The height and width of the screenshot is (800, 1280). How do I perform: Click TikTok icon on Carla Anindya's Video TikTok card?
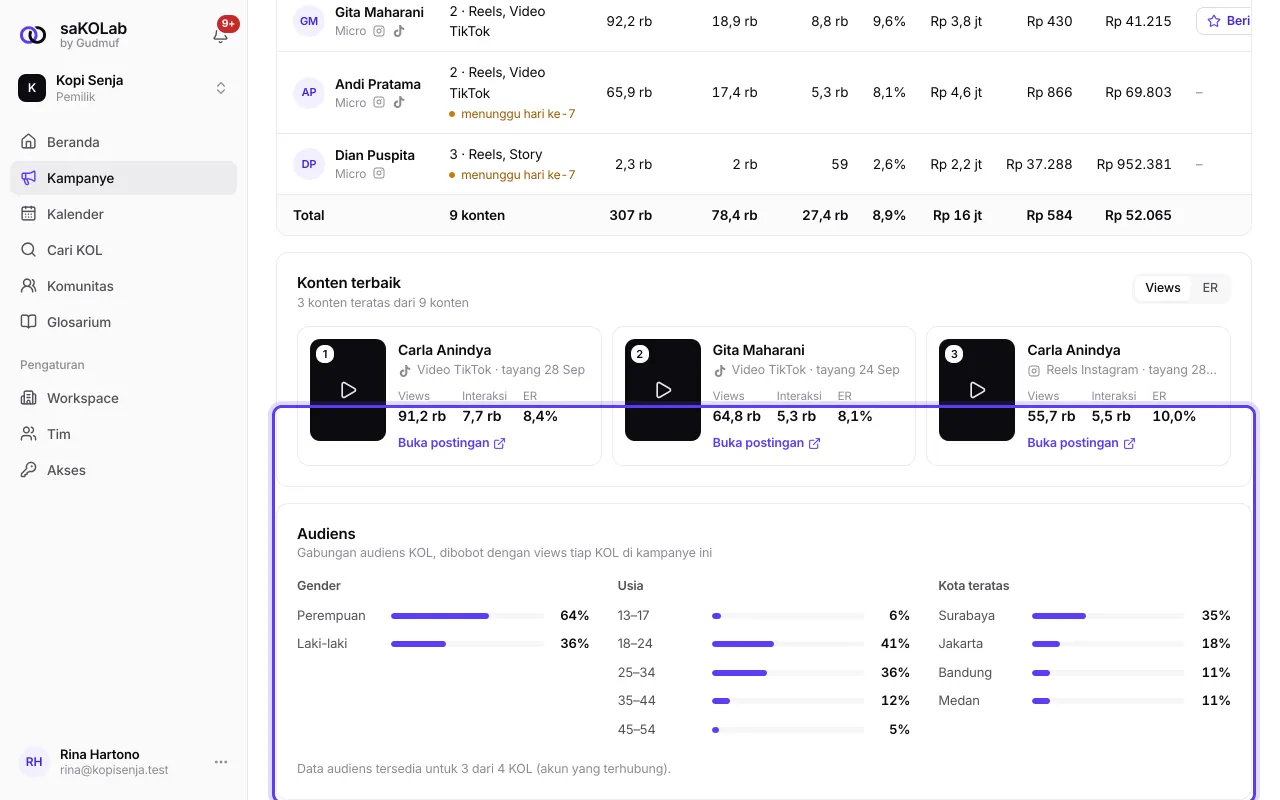[x=405, y=370]
